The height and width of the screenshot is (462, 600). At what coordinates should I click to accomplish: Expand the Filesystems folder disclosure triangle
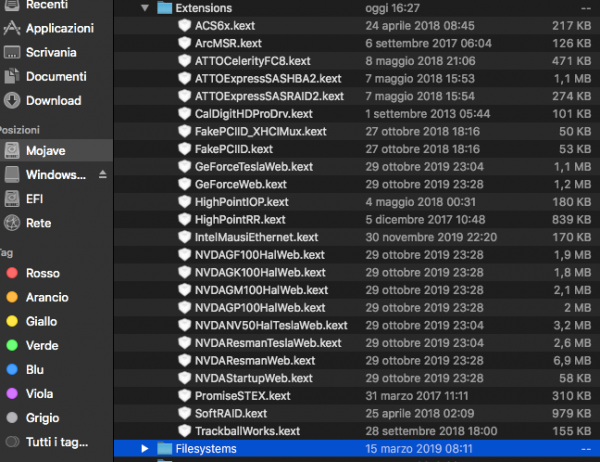pyautogui.click(x=145, y=449)
